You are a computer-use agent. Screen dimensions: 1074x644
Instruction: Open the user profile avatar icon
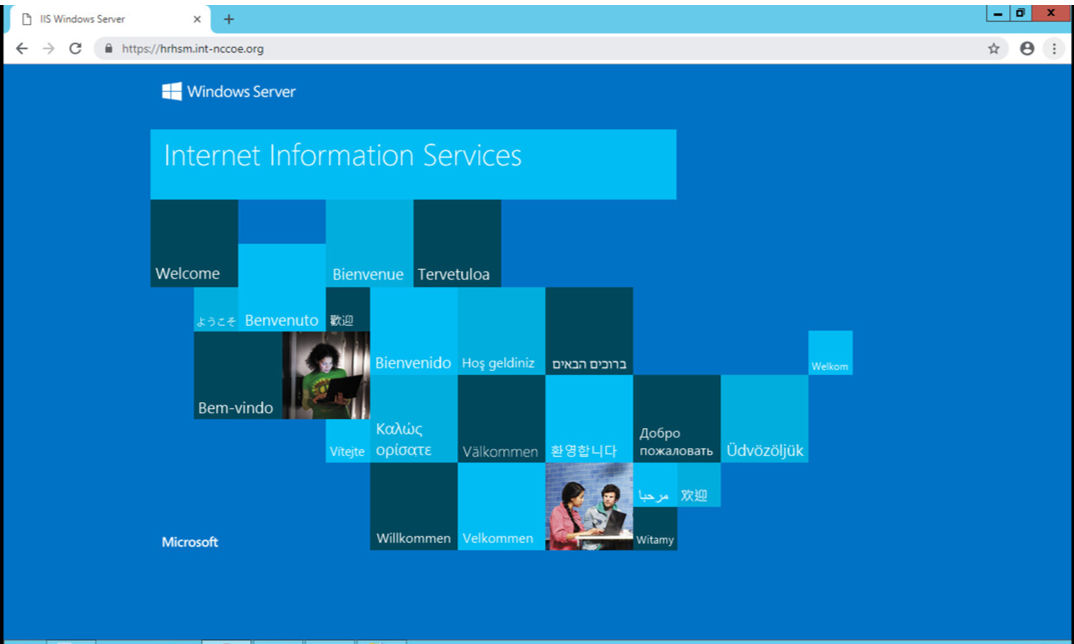coord(1026,48)
